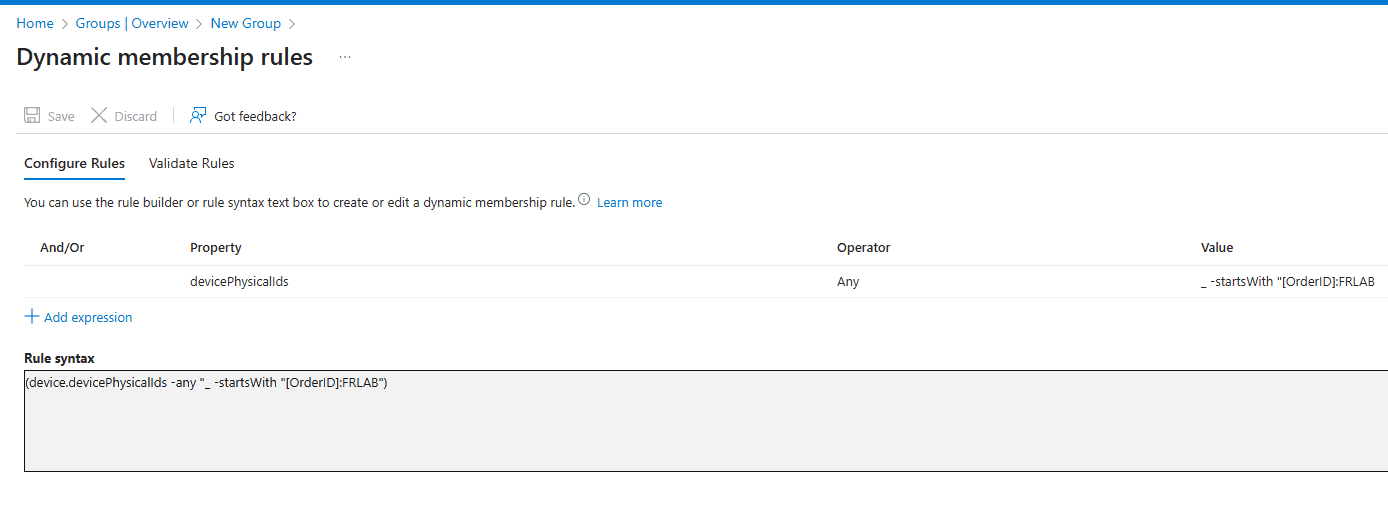The width and height of the screenshot is (1388, 510).
Task: Open the Any operator dropdown
Action: point(848,282)
